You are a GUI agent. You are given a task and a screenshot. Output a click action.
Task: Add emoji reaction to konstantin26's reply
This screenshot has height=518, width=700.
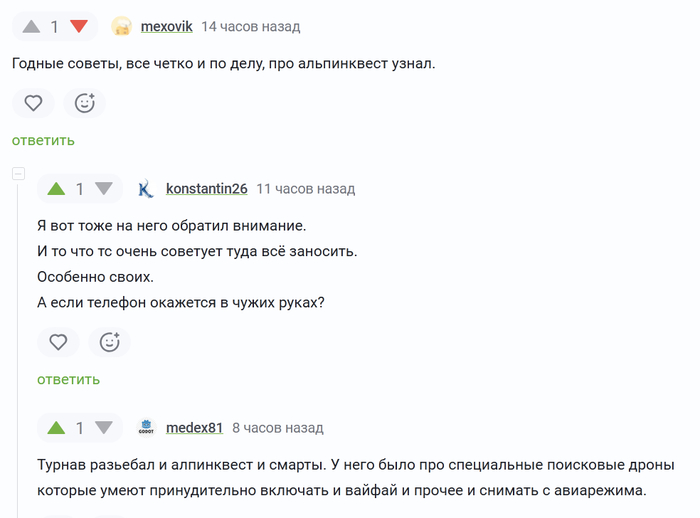tap(110, 342)
